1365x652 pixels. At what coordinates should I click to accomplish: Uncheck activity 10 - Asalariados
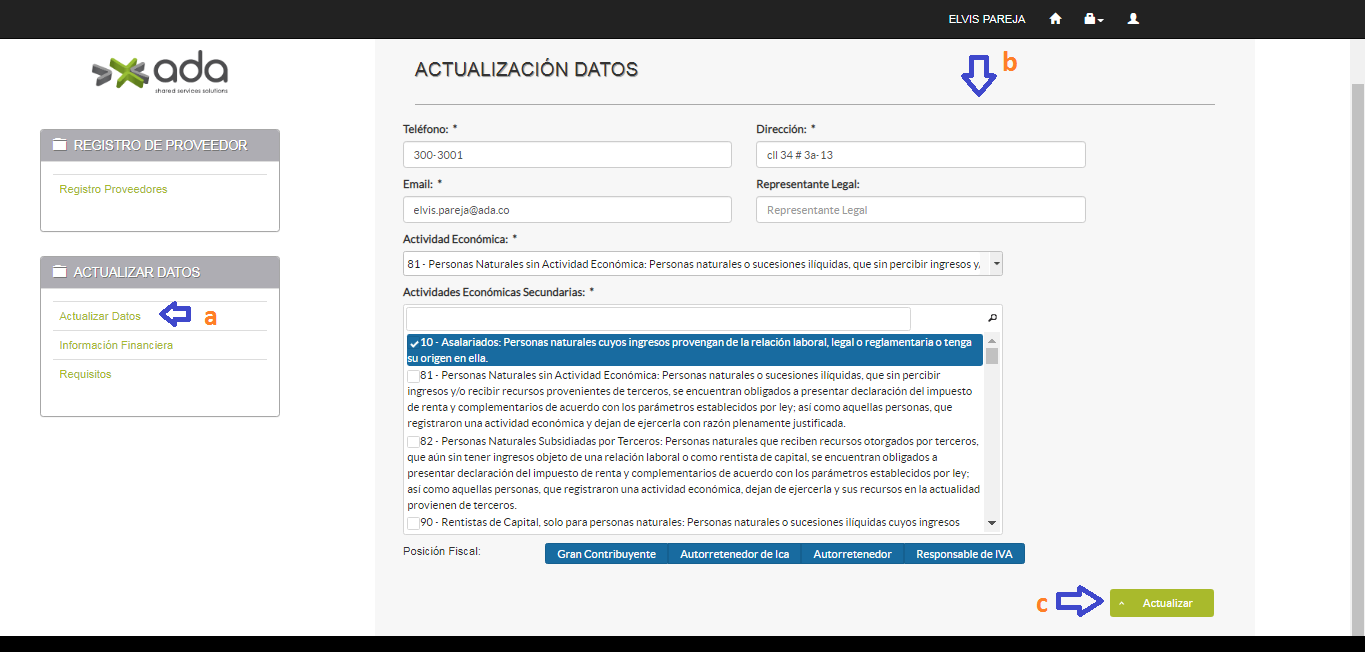click(414, 343)
